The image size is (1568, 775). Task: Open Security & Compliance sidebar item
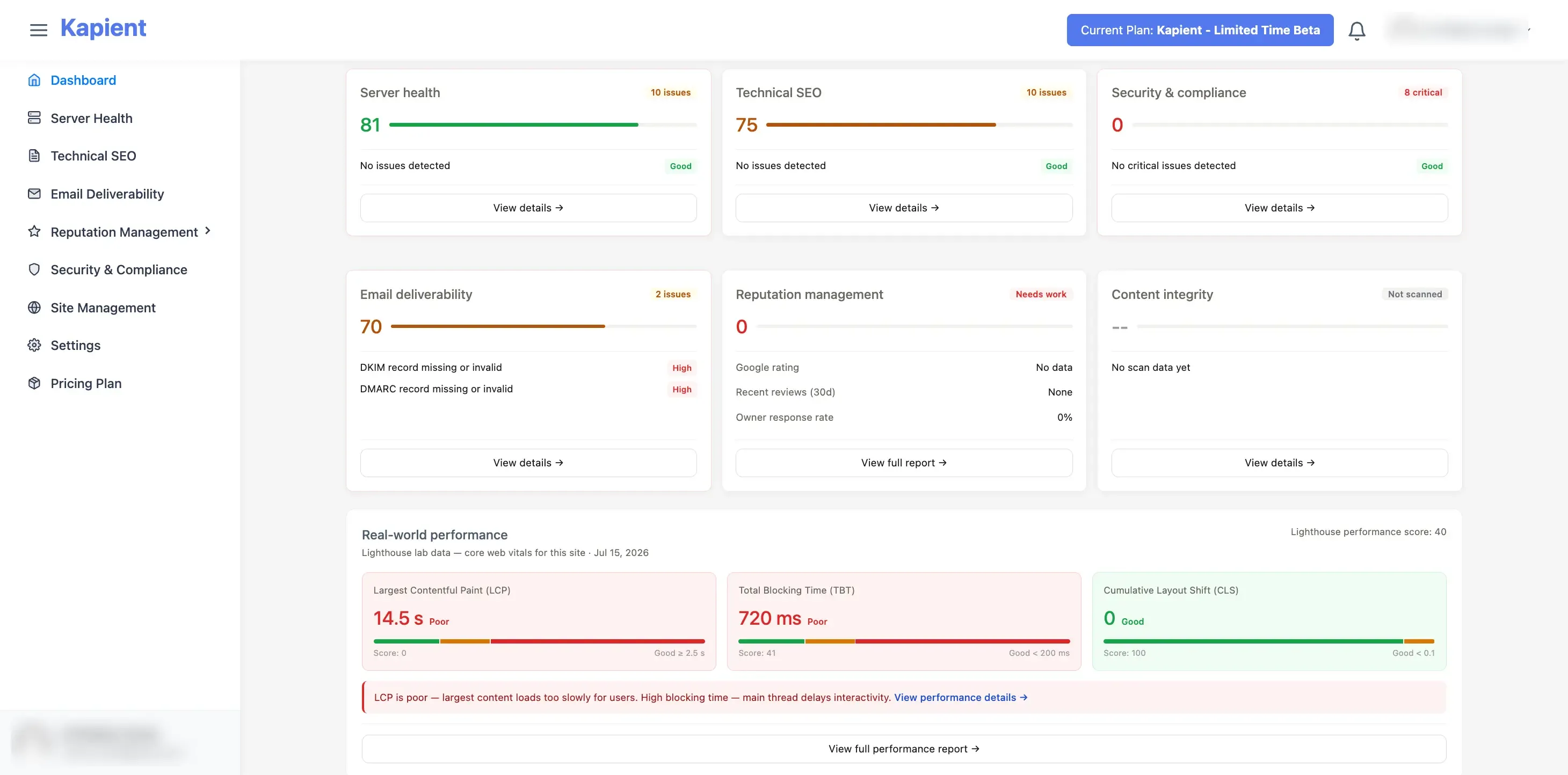(119, 269)
